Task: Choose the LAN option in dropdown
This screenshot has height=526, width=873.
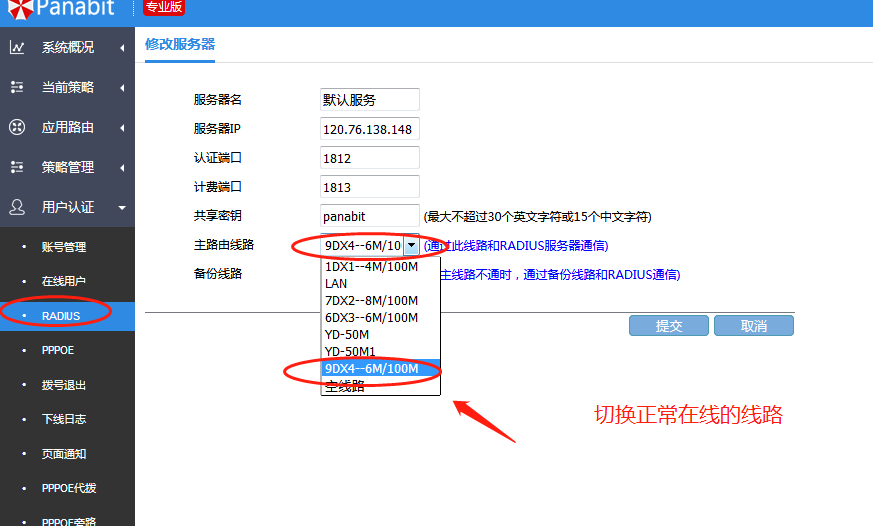Action: tap(336, 284)
